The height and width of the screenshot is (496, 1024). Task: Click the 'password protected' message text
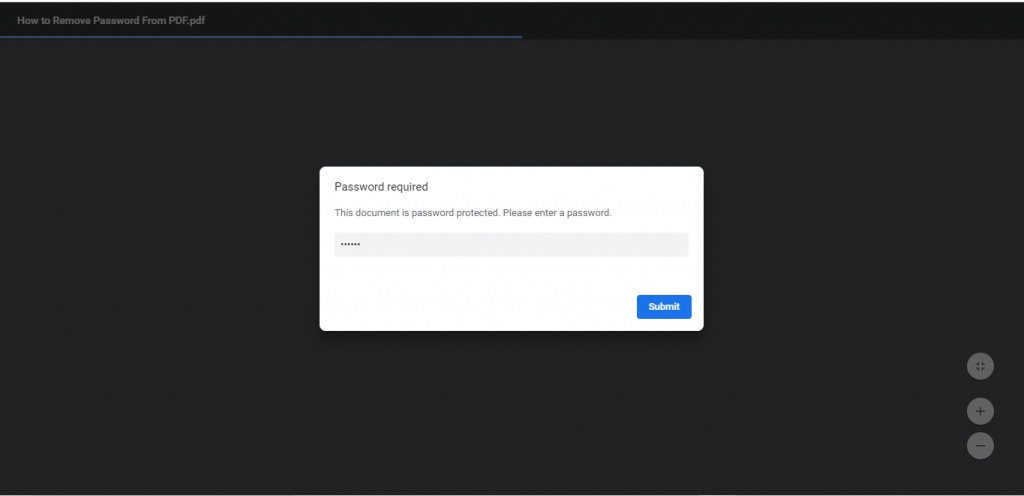(473, 213)
